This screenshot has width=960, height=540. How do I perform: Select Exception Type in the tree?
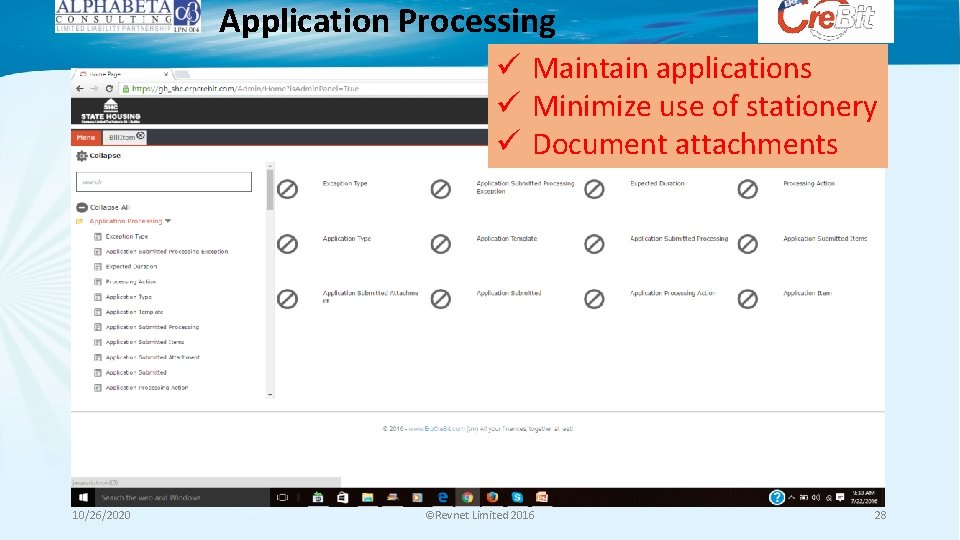tap(127, 236)
